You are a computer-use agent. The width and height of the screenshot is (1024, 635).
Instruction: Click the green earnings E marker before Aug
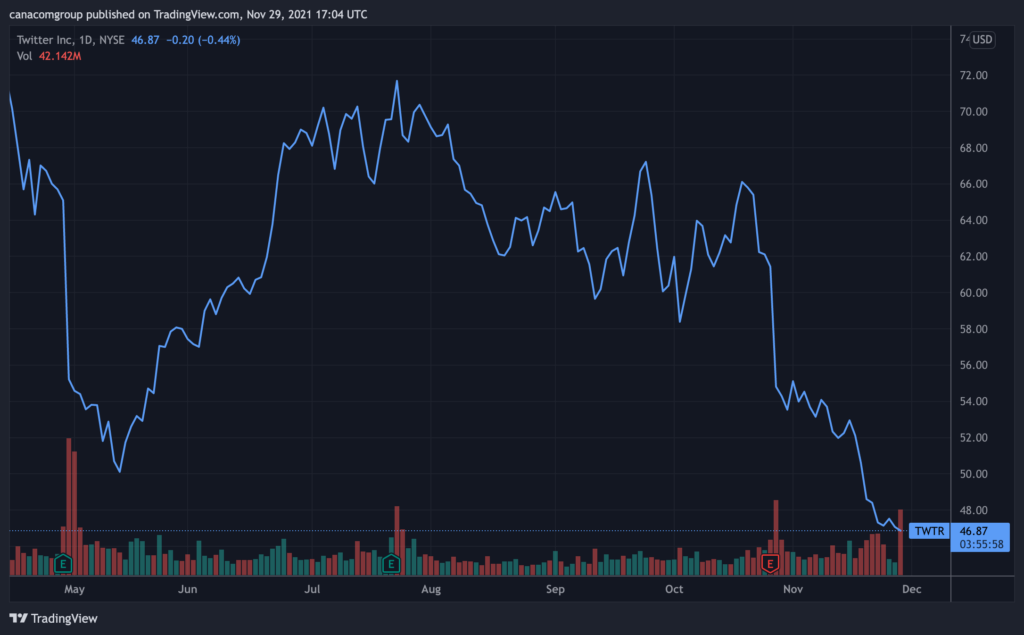[x=391, y=563]
